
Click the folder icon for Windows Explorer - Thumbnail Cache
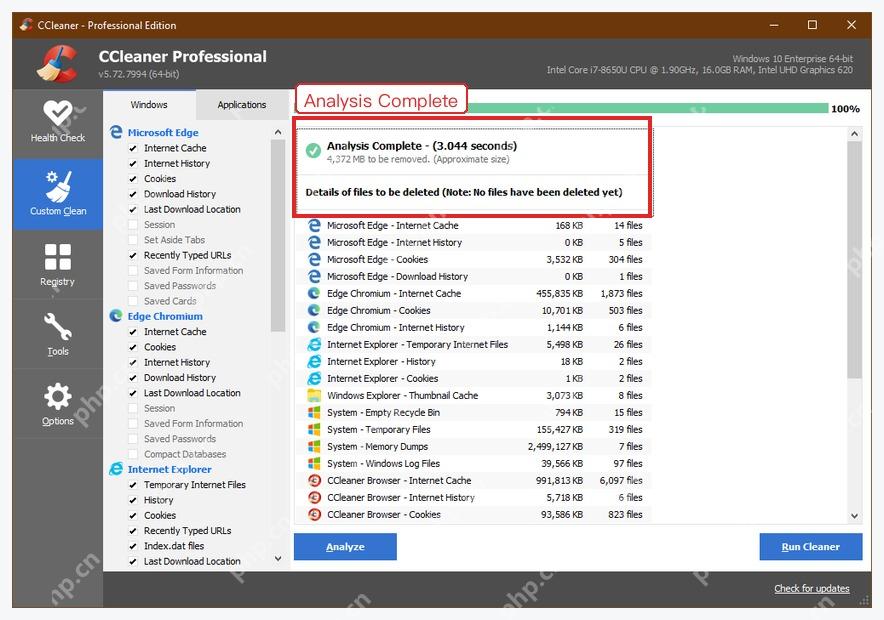pyautogui.click(x=314, y=395)
